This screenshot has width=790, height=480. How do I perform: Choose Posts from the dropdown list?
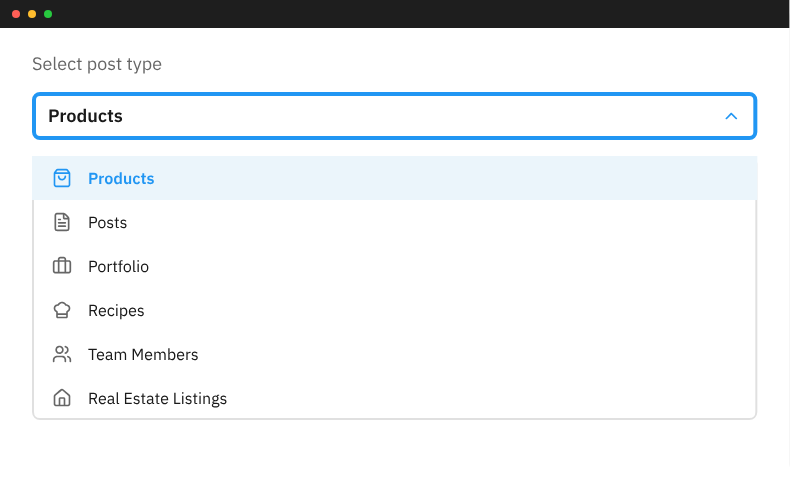(x=108, y=222)
